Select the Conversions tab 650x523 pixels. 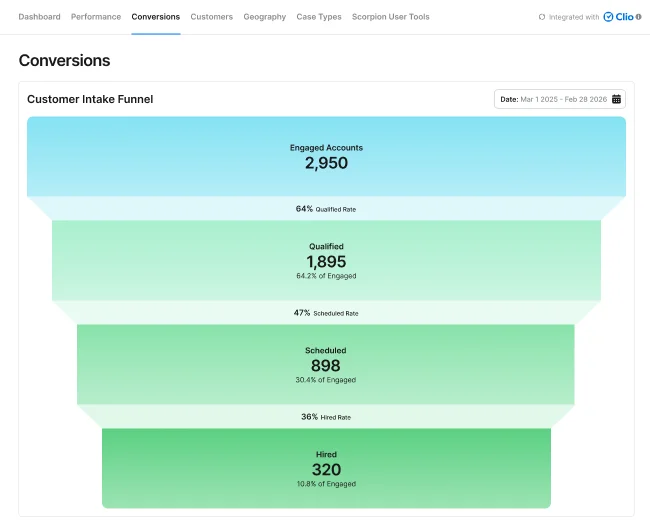pos(156,17)
